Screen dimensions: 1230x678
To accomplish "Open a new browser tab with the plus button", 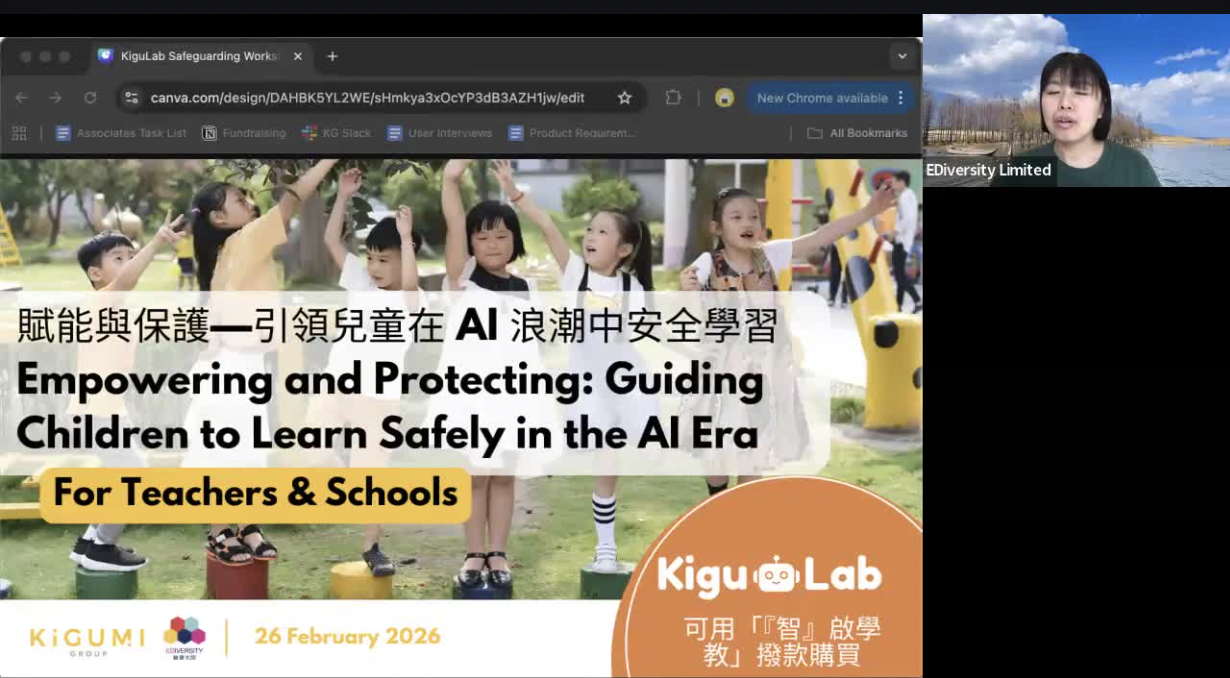I will click(x=331, y=56).
